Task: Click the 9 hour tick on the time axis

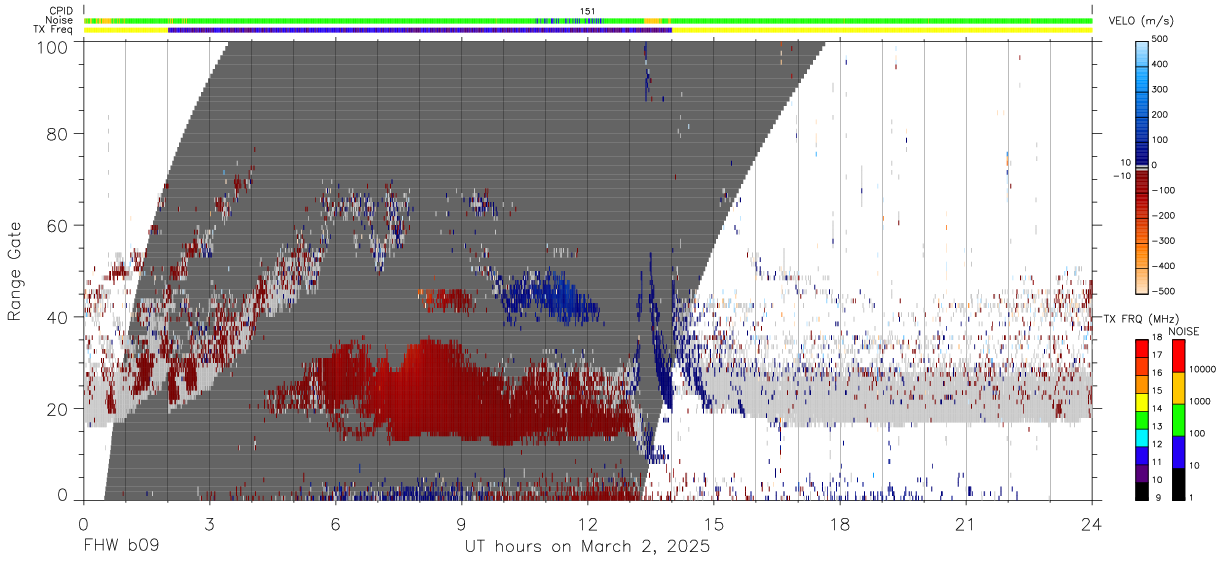Action: (461, 524)
